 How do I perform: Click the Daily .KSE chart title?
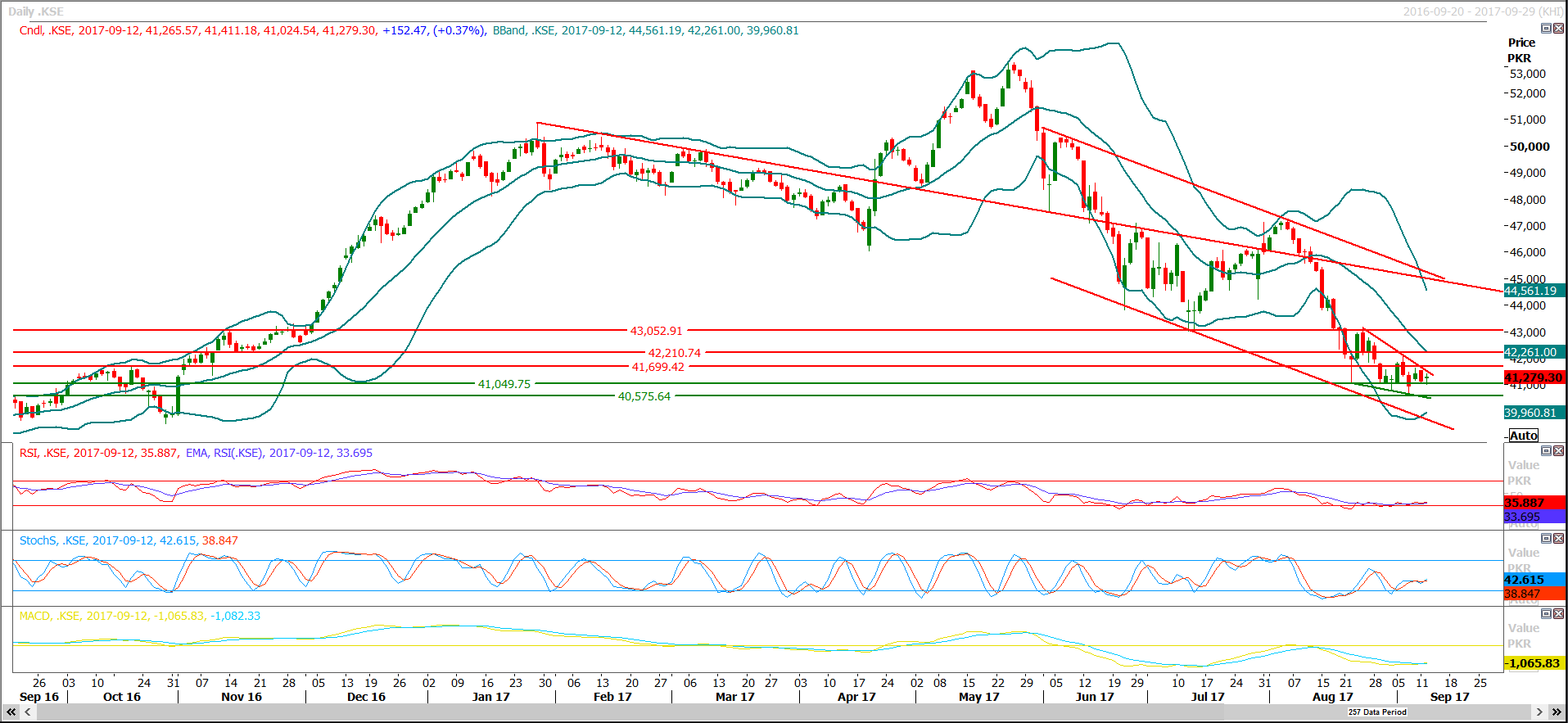click(x=36, y=11)
